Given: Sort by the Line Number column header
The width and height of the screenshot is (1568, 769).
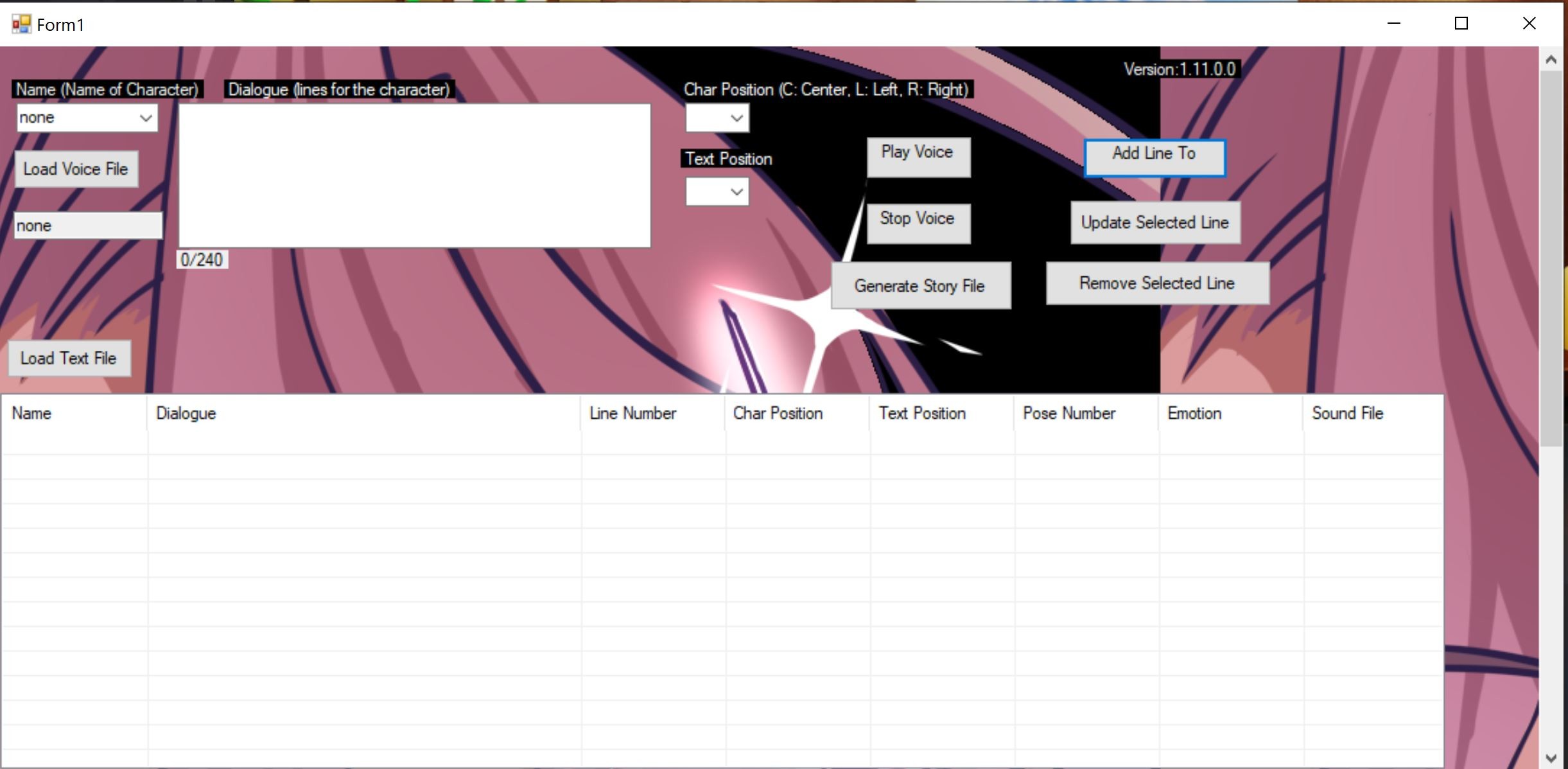Looking at the screenshot, I should [652, 413].
